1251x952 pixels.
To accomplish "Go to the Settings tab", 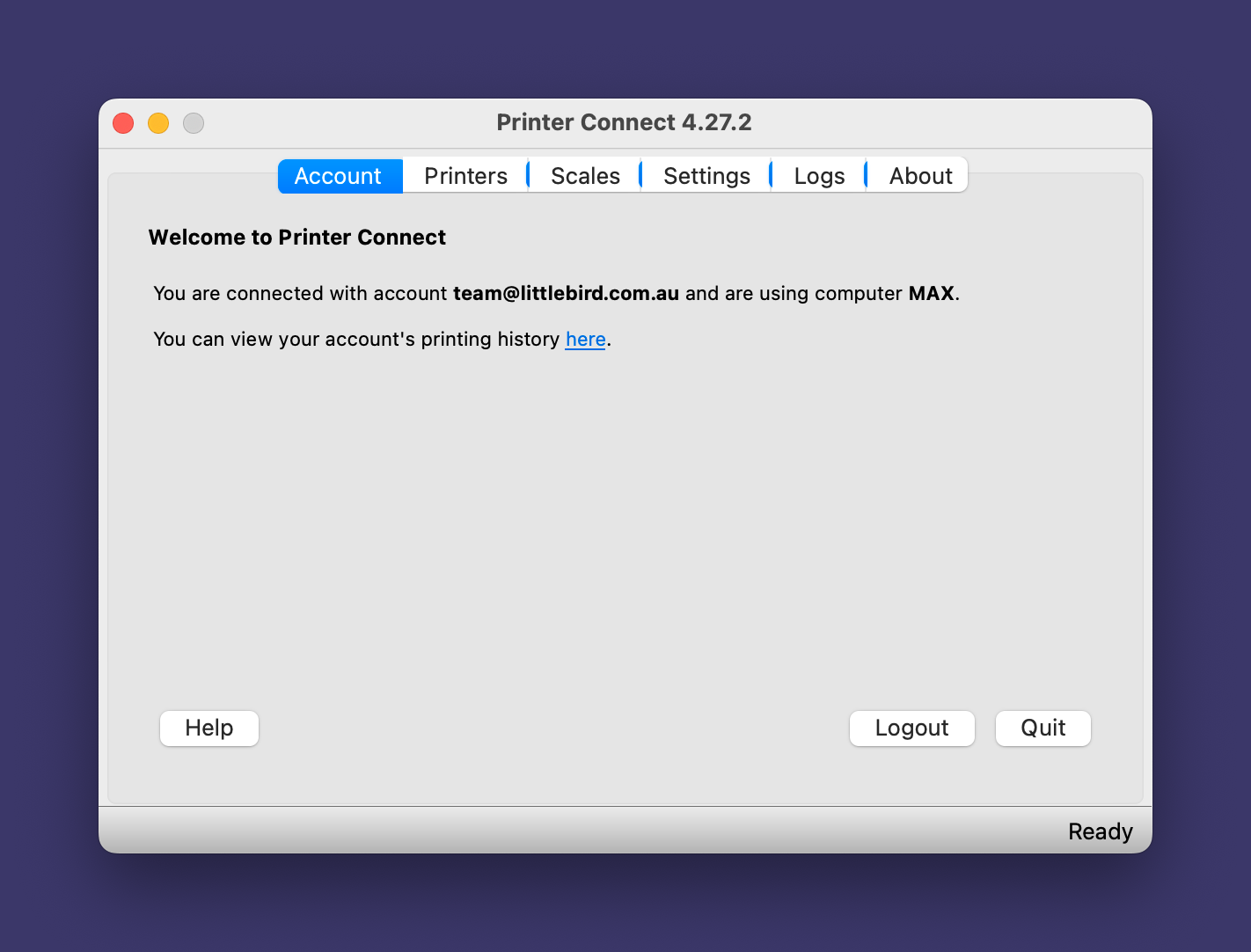I will (x=706, y=176).
